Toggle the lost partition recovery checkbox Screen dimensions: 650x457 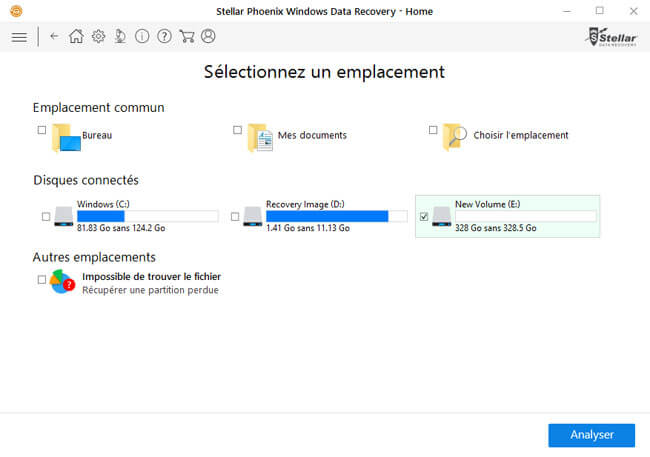point(41,280)
